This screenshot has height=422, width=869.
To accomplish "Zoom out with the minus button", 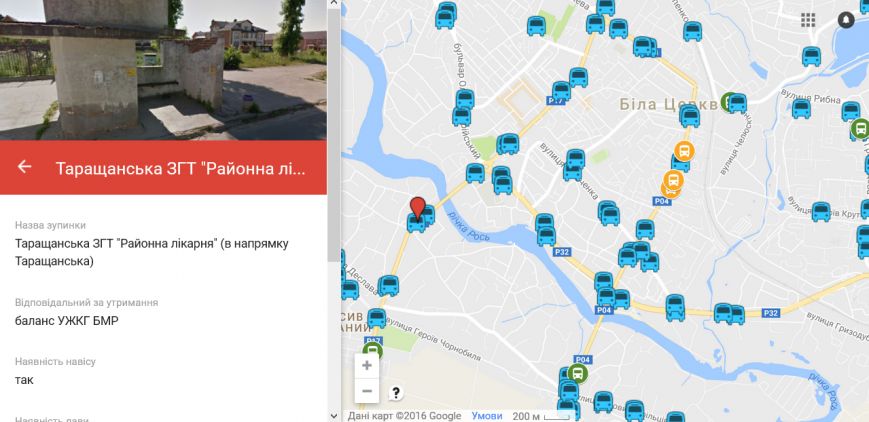I will pyautogui.click(x=367, y=391).
